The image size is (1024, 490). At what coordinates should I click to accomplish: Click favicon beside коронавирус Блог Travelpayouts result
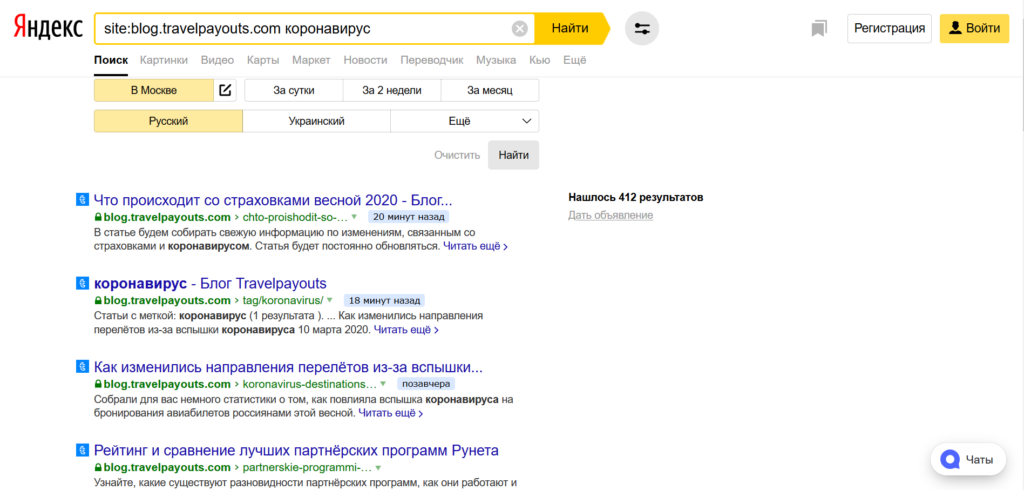(82, 283)
